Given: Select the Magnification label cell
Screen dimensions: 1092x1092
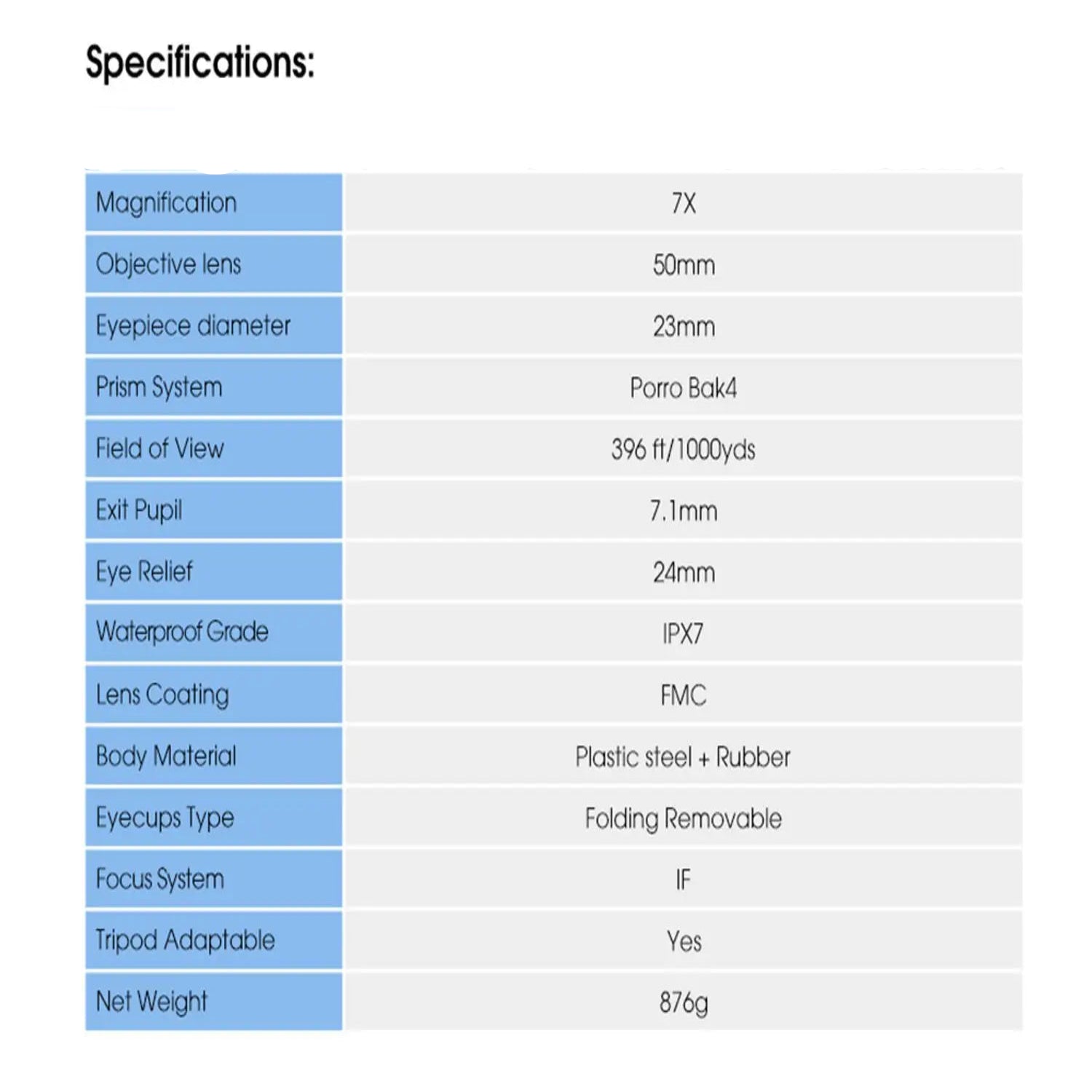Looking at the screenshot, I should (167, 203).
